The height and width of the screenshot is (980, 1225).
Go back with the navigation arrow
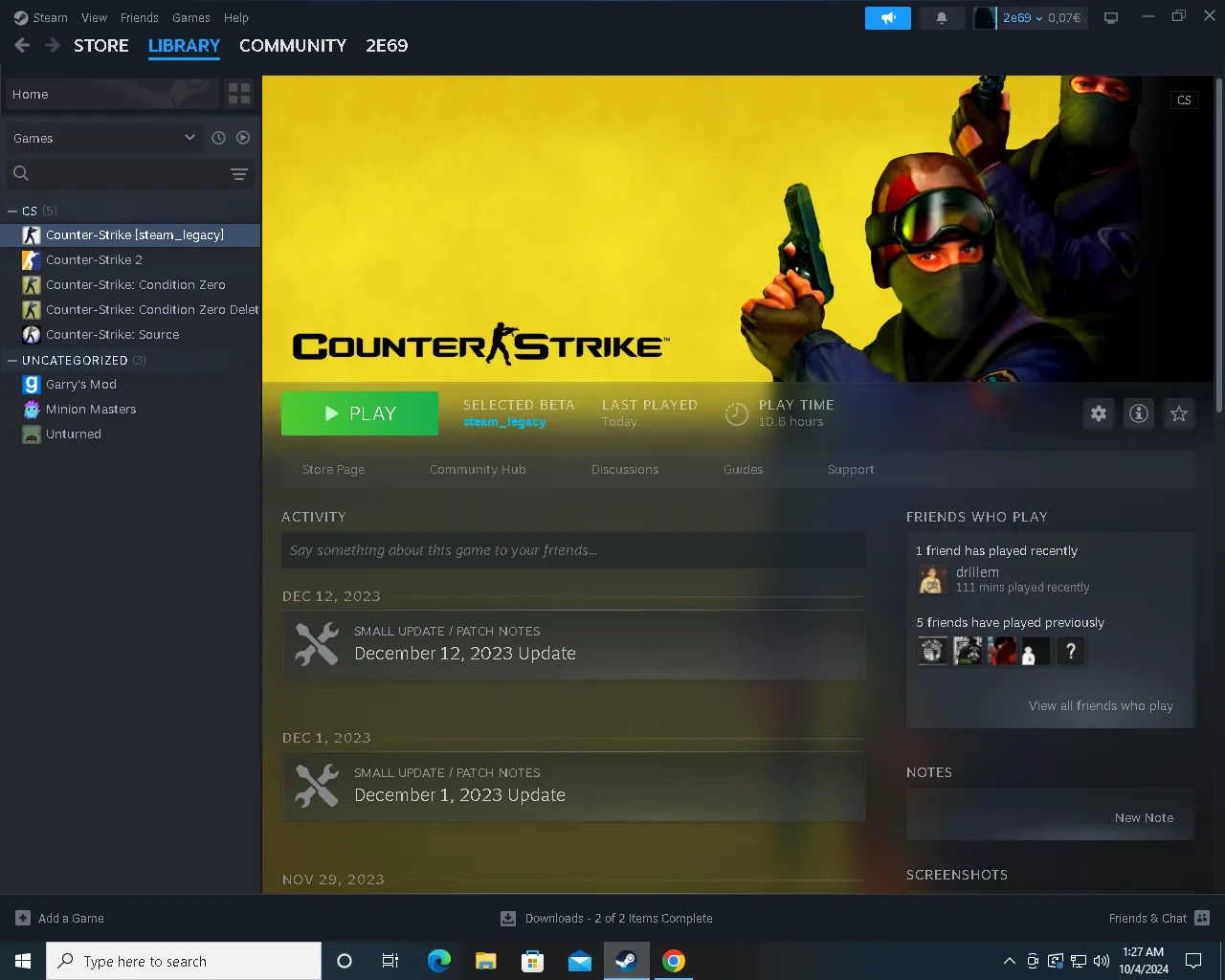tap(22, 45)
